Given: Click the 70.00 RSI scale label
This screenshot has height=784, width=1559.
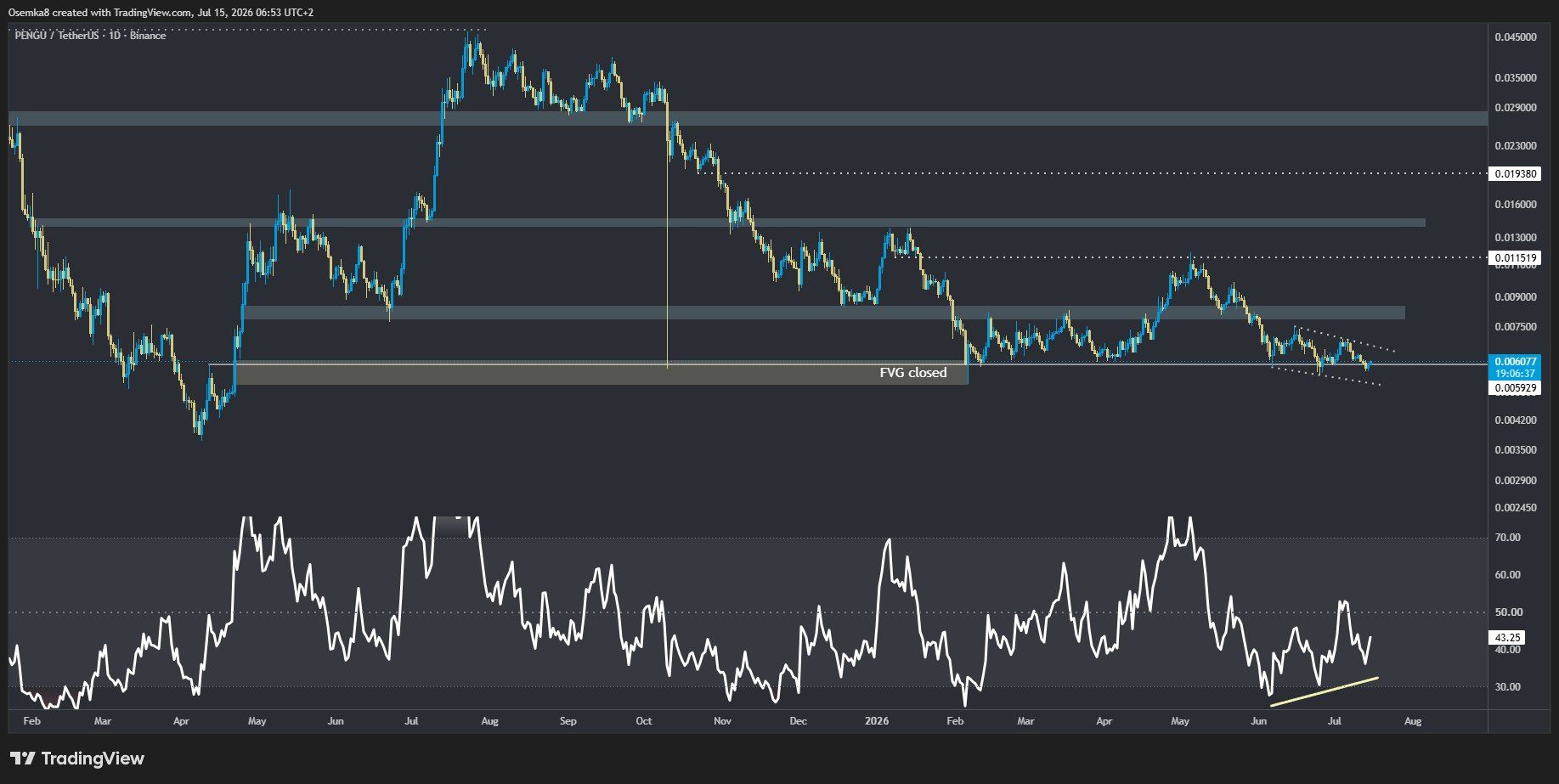Looking at the screenshot, I should pyautogui.click(x=1508, y=538).
